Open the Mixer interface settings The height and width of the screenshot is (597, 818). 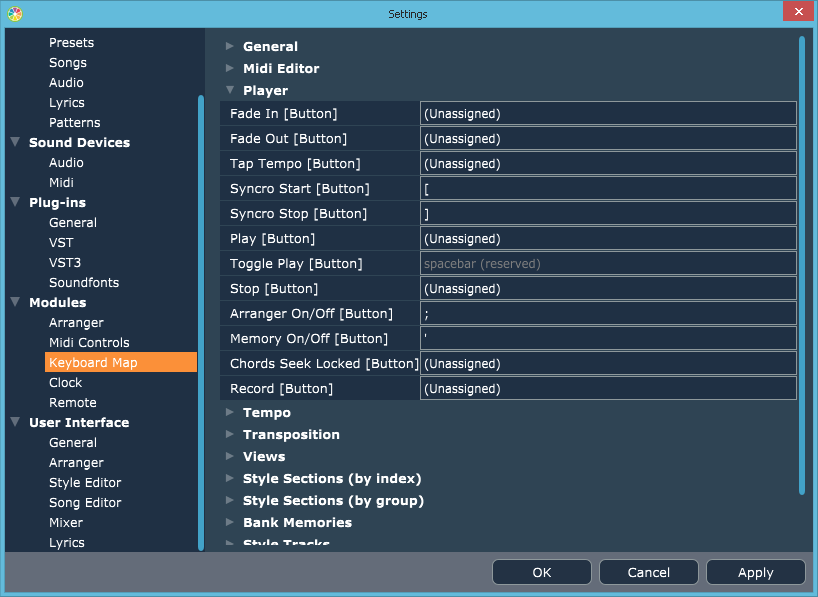click(x=66, y=522)
